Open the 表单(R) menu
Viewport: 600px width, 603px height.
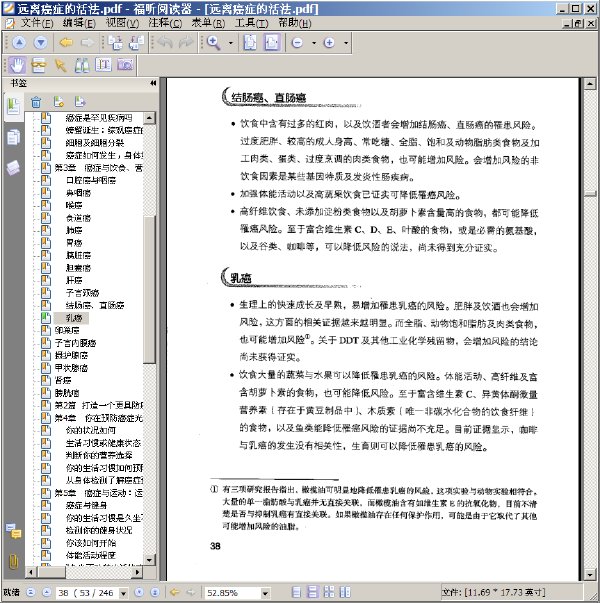pos(208,23)
